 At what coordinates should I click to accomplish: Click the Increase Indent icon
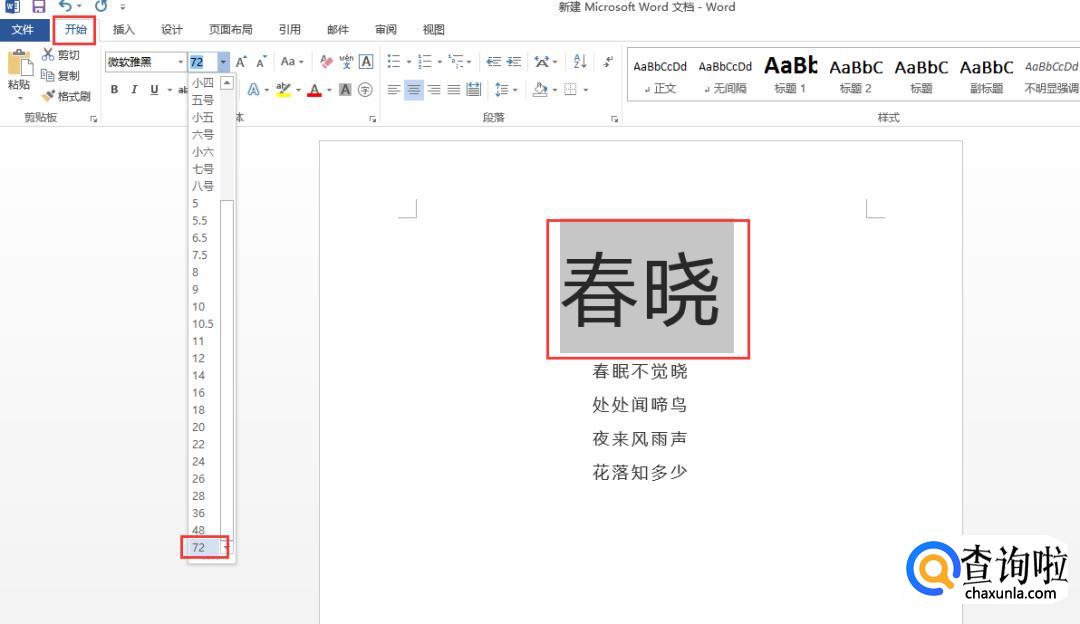pos(514,62)
